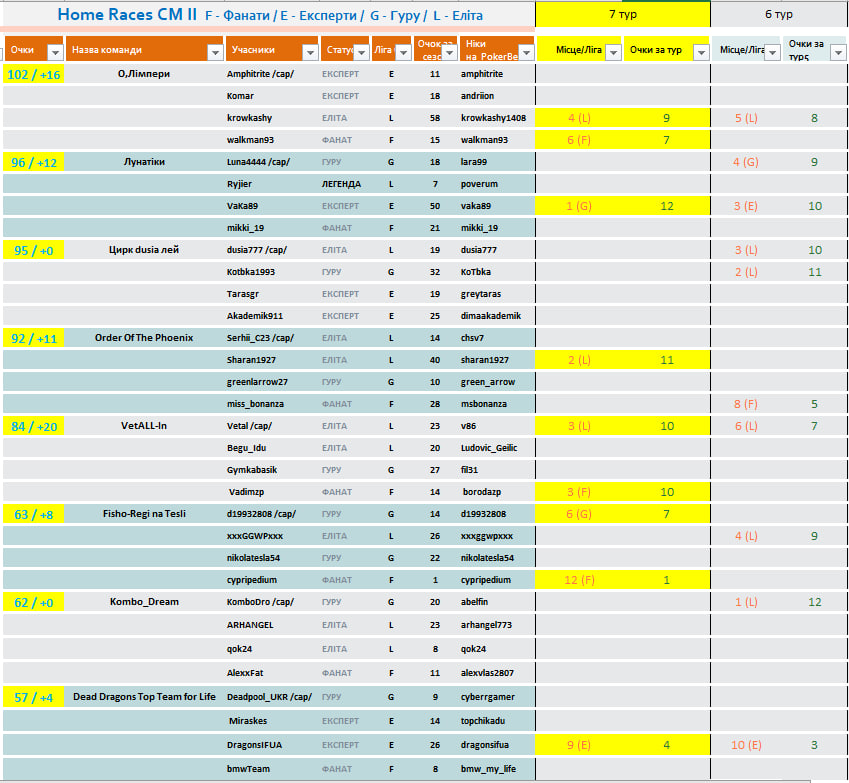Click PokerBet nick "krowkashy1408"
Viewport: 849px width, 783px height.
coord(493,118)
